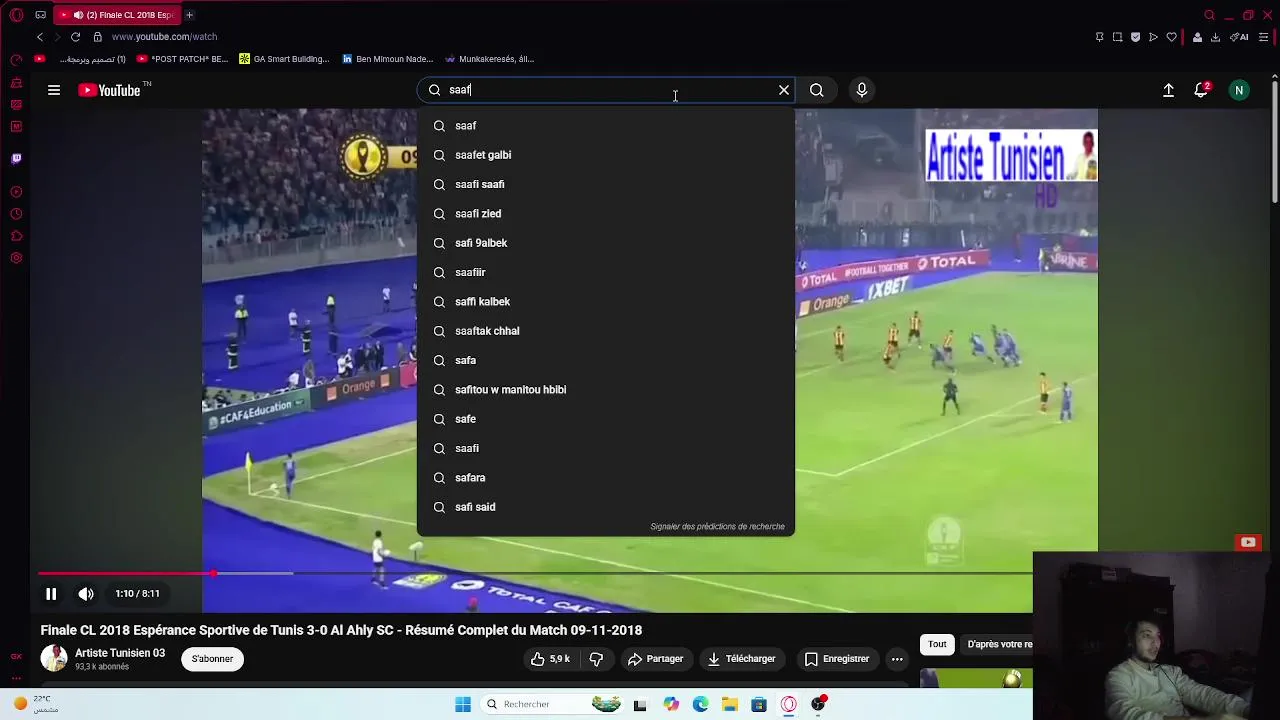This screenshot has height=720, width=1280.
Task: Reload the page with the refresh icon
Action: [75, 37]
